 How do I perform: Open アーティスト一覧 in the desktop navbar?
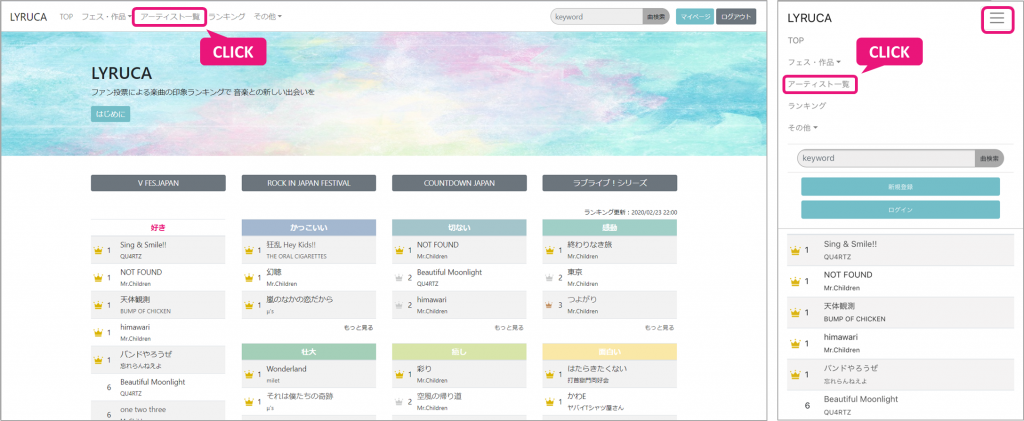pyautogui.click(x=169, y=17)
